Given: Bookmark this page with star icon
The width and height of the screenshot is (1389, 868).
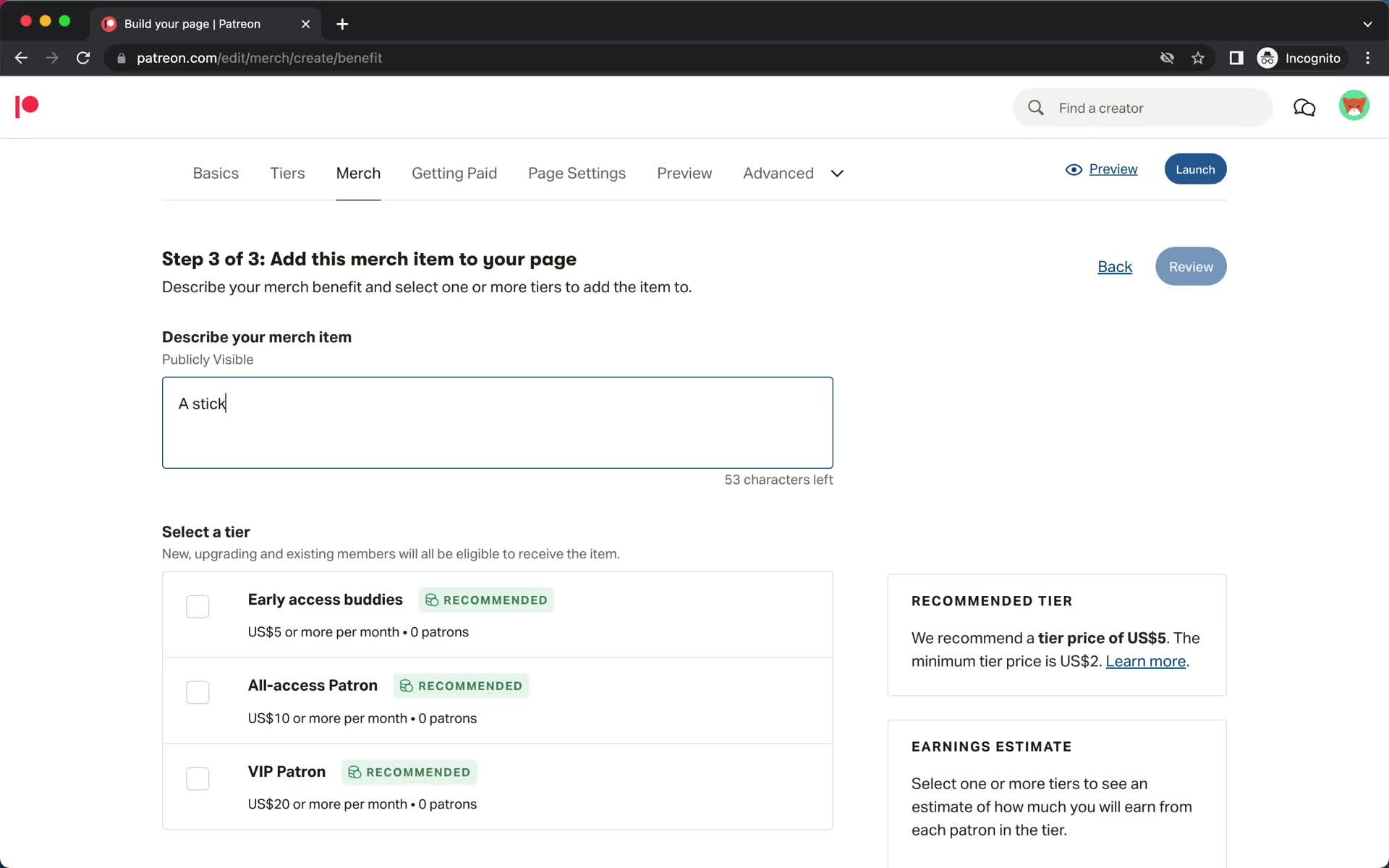Looking at the screenshot, I should [x=1198, y=58].
